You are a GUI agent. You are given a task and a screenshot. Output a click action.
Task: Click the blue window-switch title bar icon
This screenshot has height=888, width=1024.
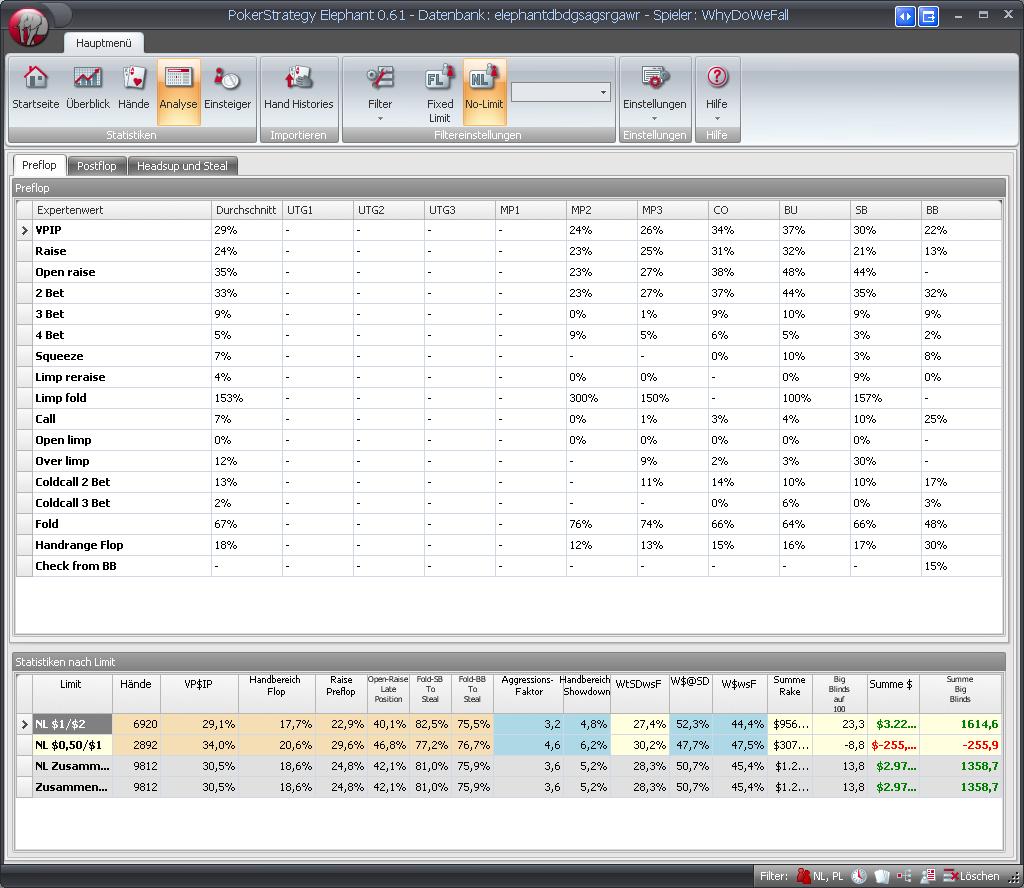pos(928,16)
